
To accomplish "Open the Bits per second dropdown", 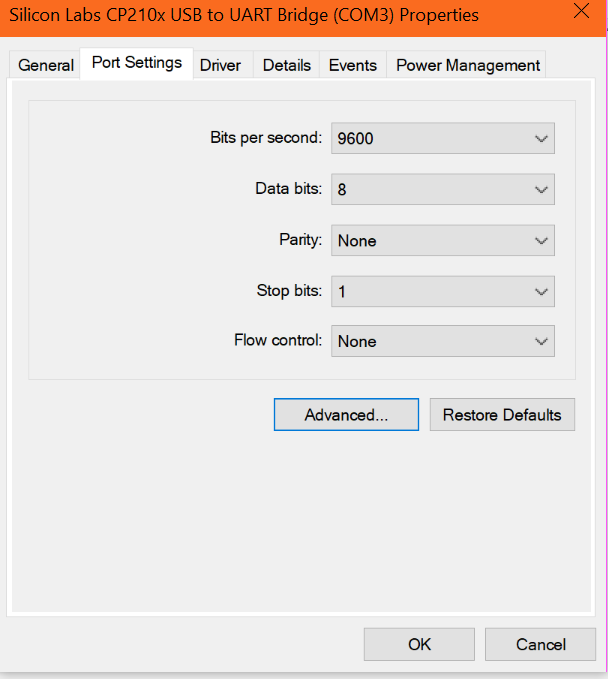I will [442, 138].
